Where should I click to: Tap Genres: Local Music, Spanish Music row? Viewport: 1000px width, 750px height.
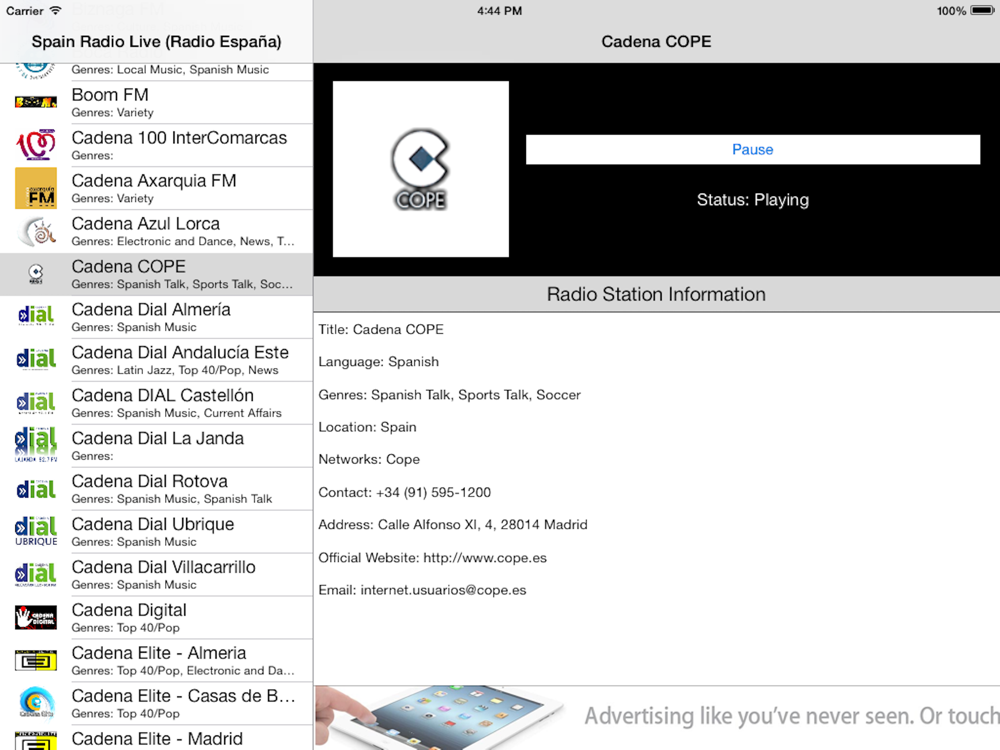pos(170,70)
